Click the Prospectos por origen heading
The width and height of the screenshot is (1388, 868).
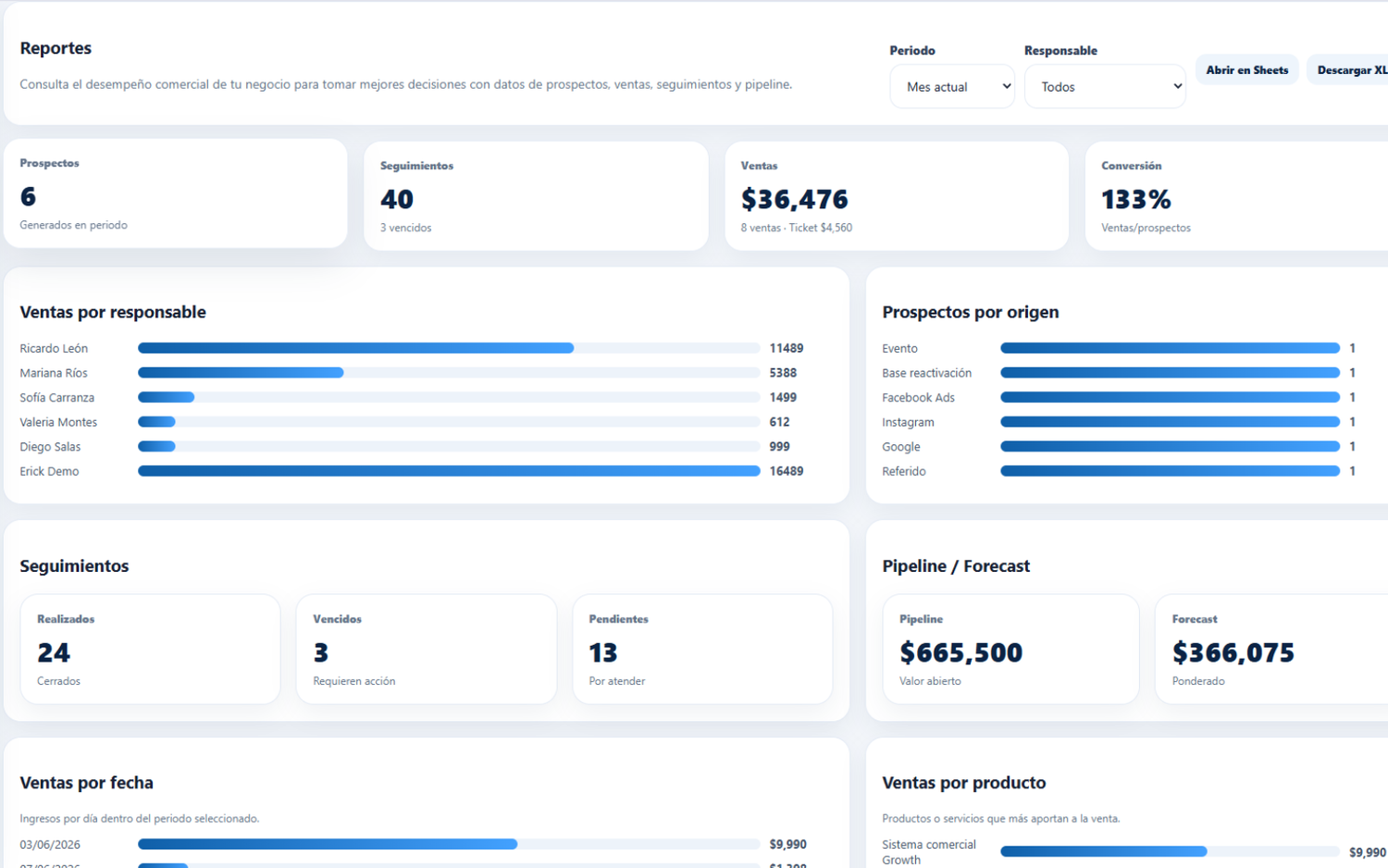pos(971,312)
